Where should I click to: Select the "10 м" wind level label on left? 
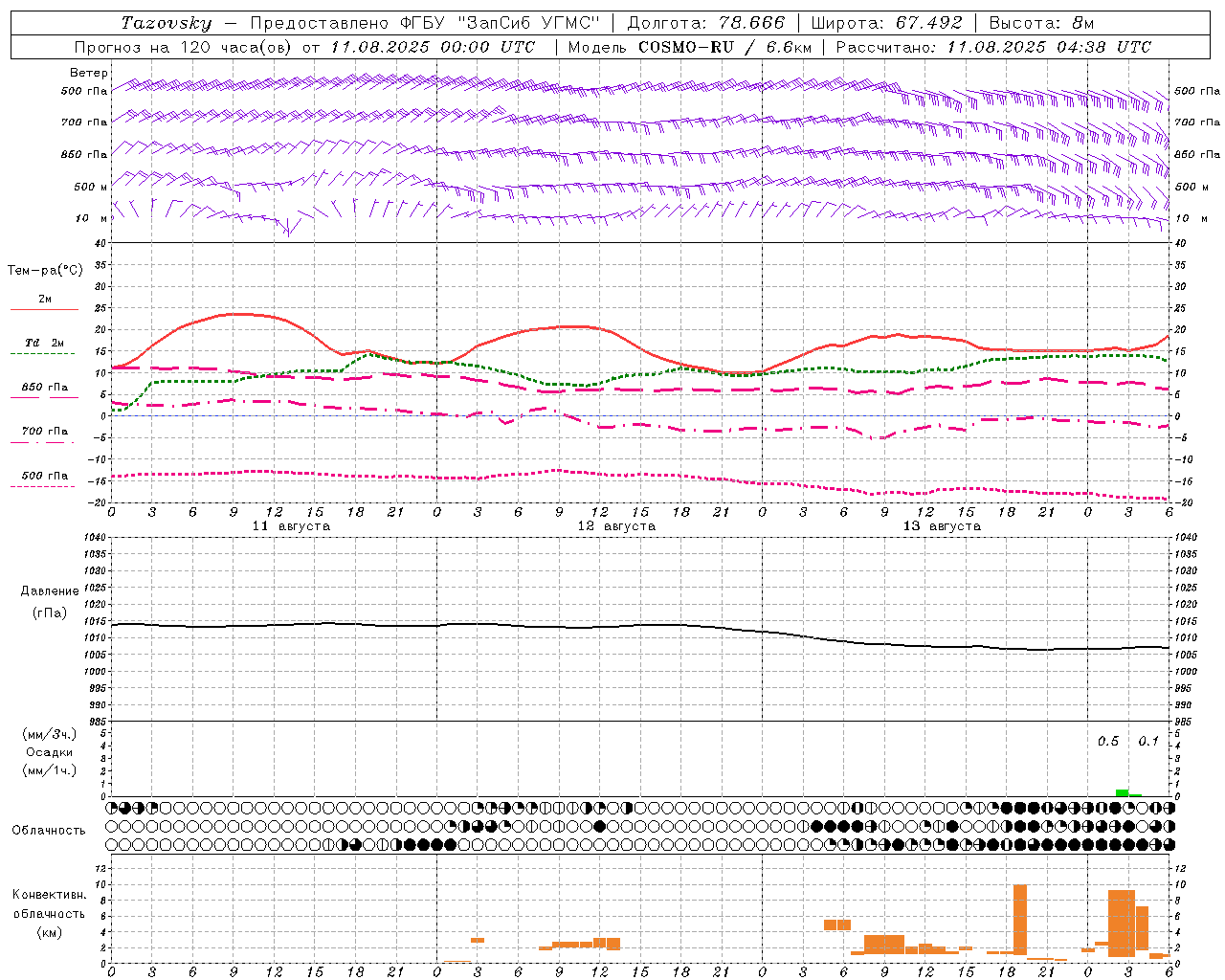(92, 218)
